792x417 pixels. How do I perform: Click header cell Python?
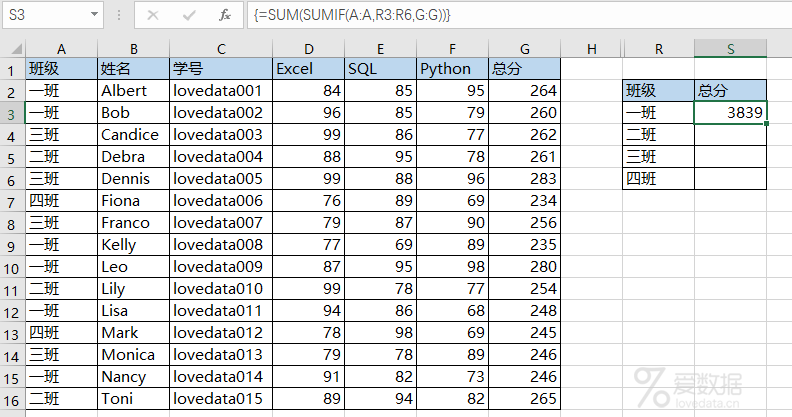pyautogui.click(x=453, y=69)
